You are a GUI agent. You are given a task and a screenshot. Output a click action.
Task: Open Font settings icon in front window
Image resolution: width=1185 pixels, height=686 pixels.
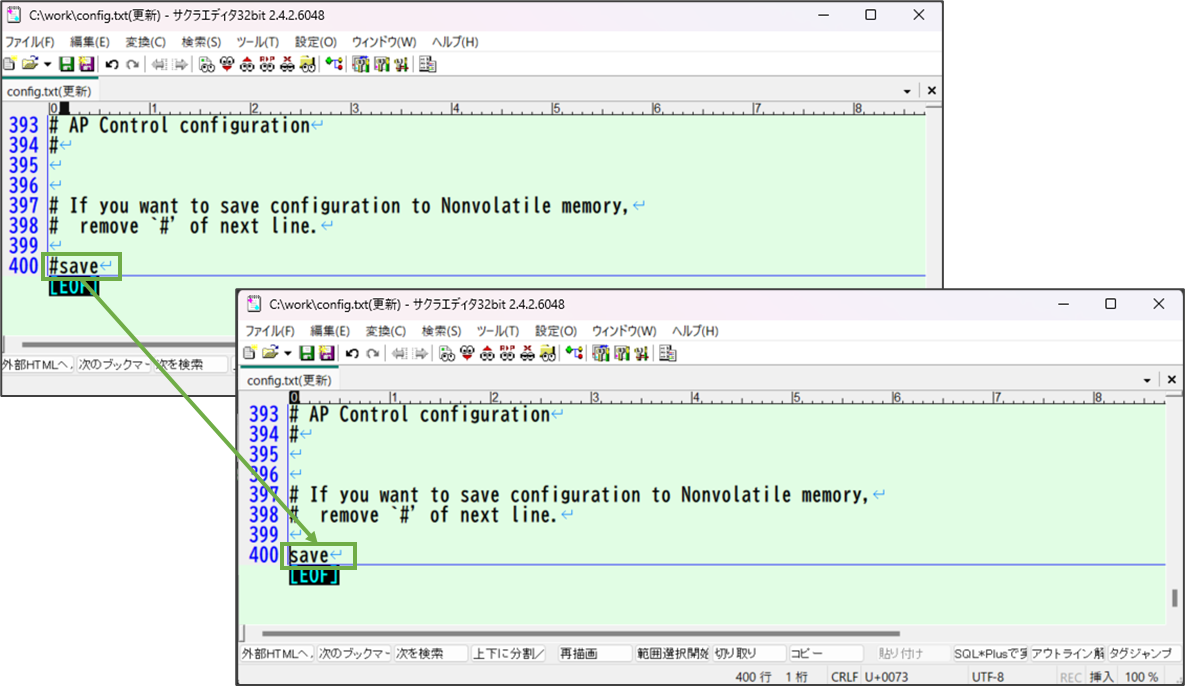tap(642, 353)
